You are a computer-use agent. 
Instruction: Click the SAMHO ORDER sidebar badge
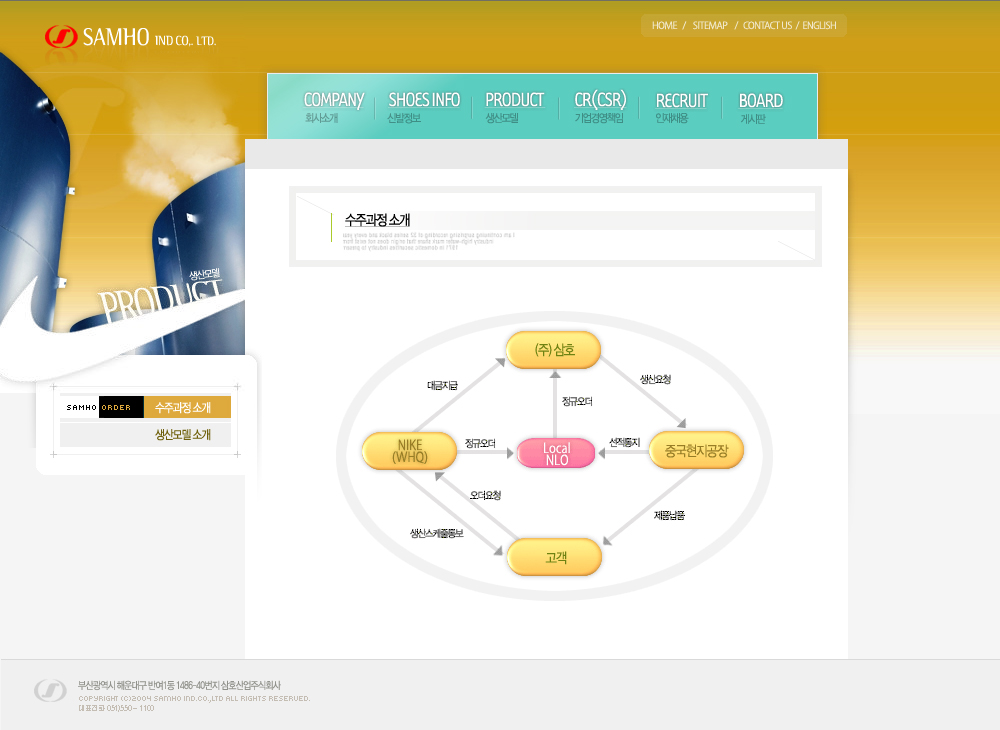(101, 408)
